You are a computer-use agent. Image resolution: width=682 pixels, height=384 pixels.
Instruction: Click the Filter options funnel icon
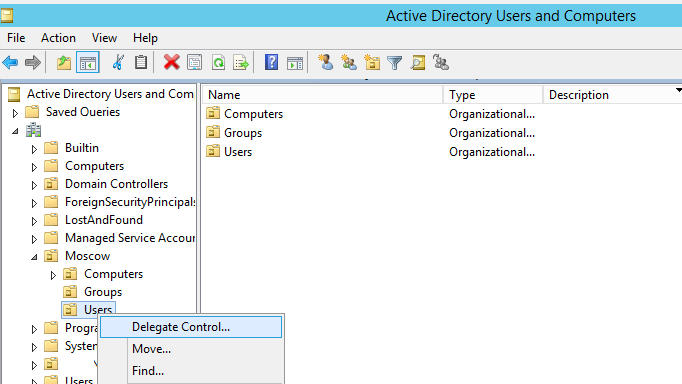click(x=394, y=63)
